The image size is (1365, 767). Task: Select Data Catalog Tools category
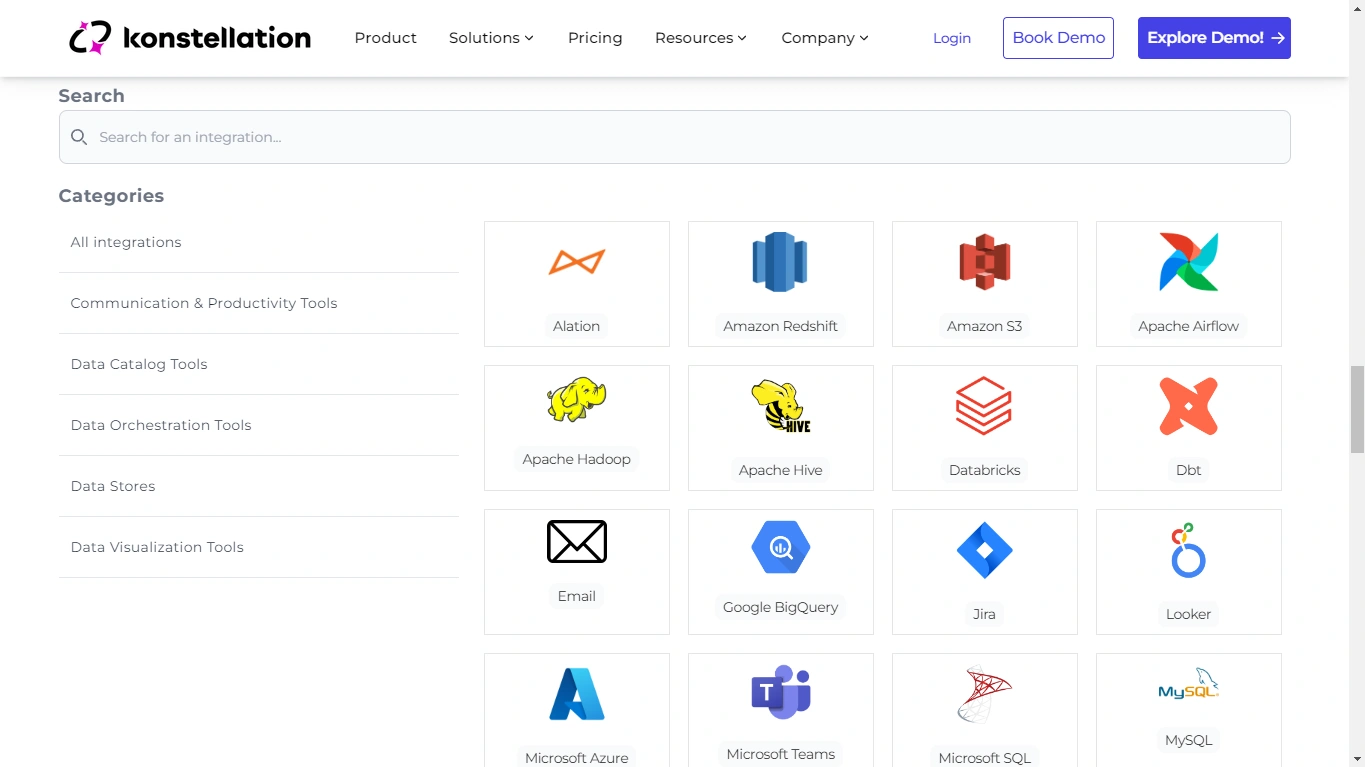[x=259, y=364]
